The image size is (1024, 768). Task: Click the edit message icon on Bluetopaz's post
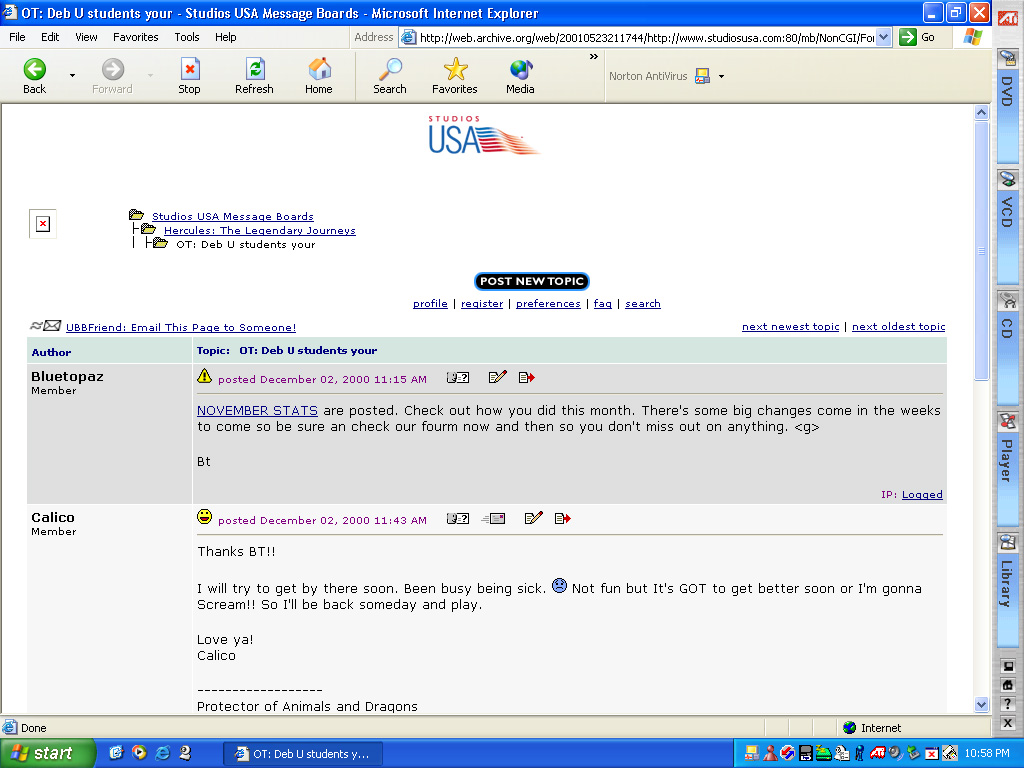(x=498, y=377)
